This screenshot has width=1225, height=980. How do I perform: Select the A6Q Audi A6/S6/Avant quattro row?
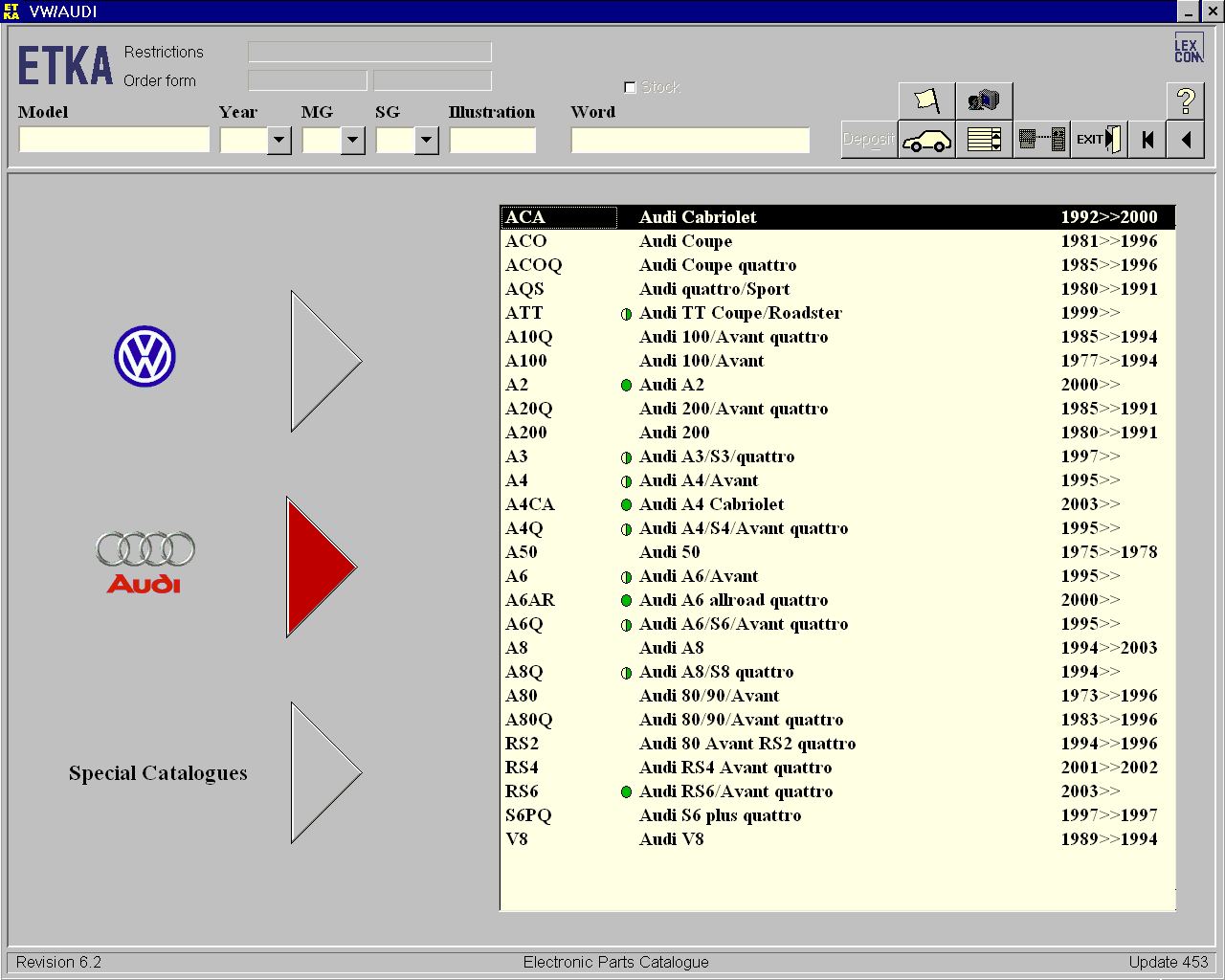(837, 624)
